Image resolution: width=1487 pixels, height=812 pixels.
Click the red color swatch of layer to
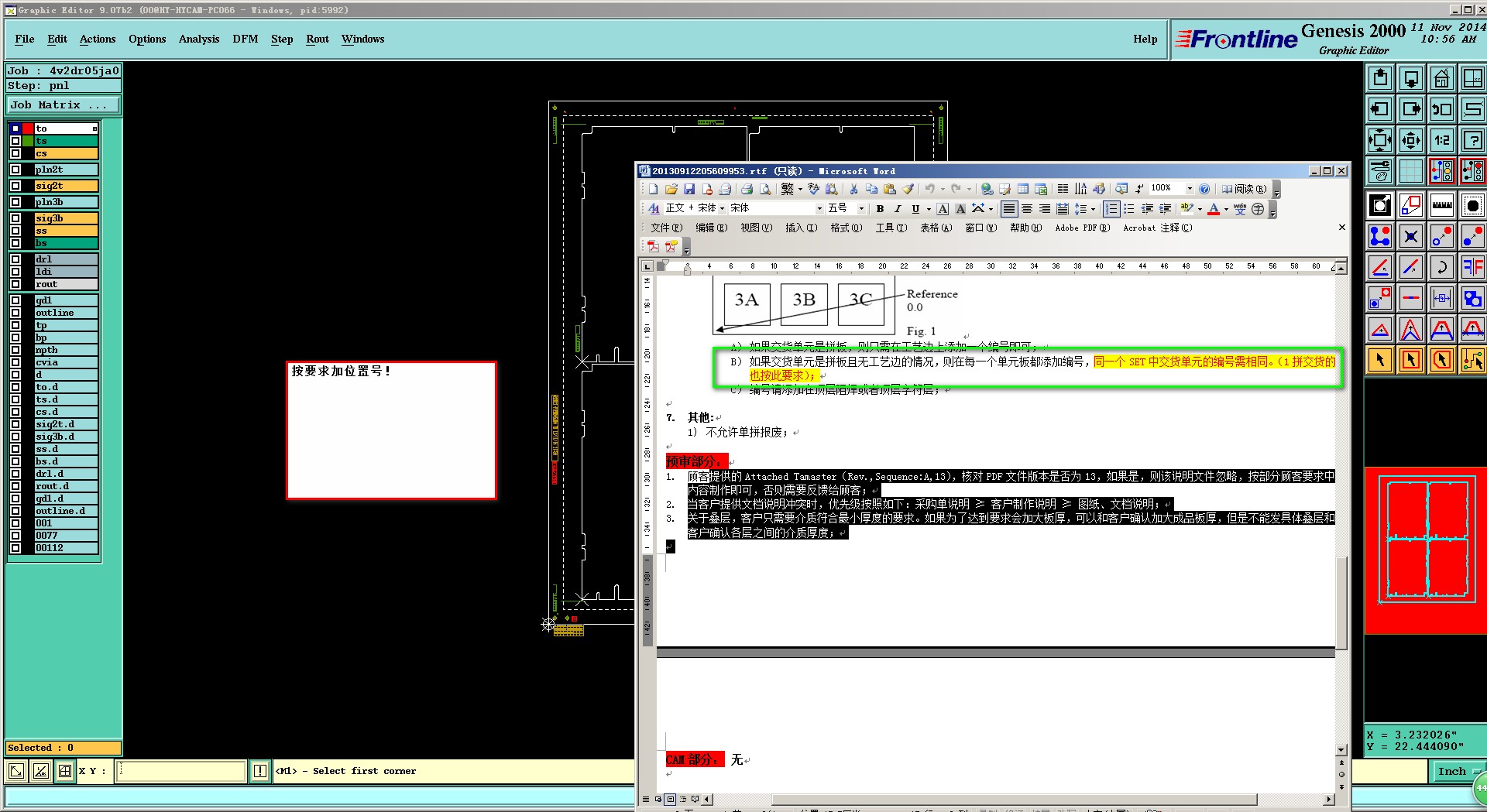28,128
